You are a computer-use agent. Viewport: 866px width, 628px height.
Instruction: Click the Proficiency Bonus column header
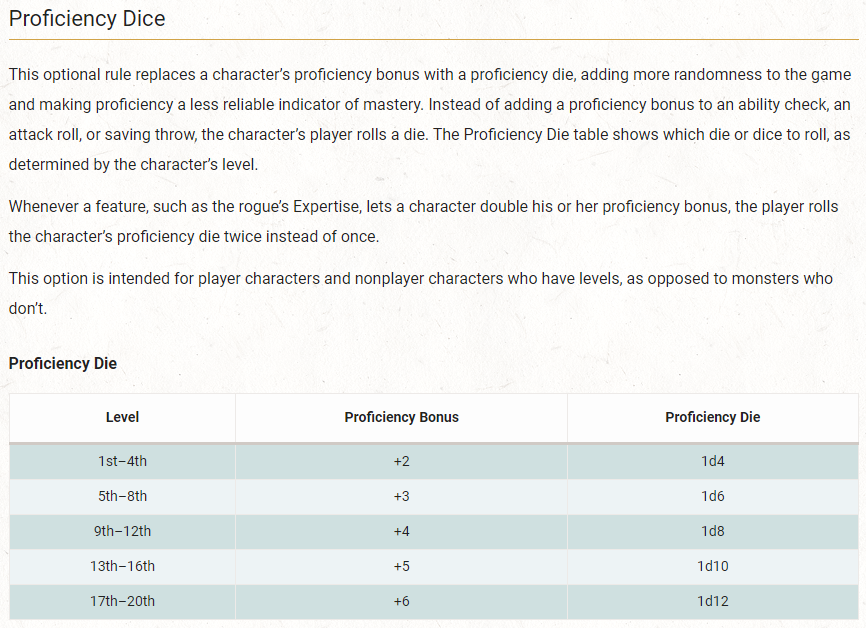(402, 417)
